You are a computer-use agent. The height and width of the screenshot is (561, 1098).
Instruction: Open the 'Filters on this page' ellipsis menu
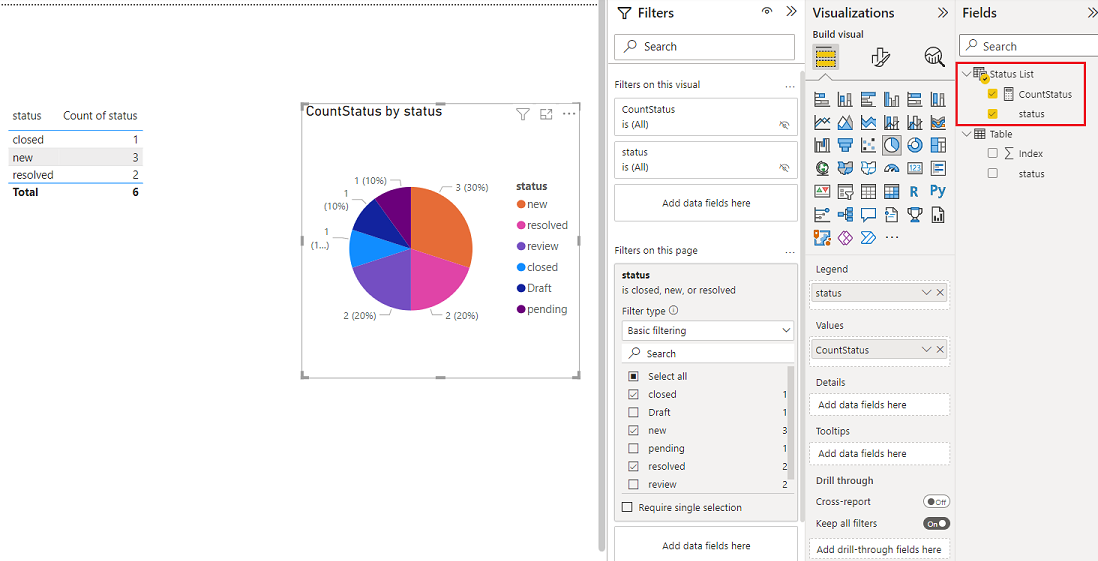[790, 251]
